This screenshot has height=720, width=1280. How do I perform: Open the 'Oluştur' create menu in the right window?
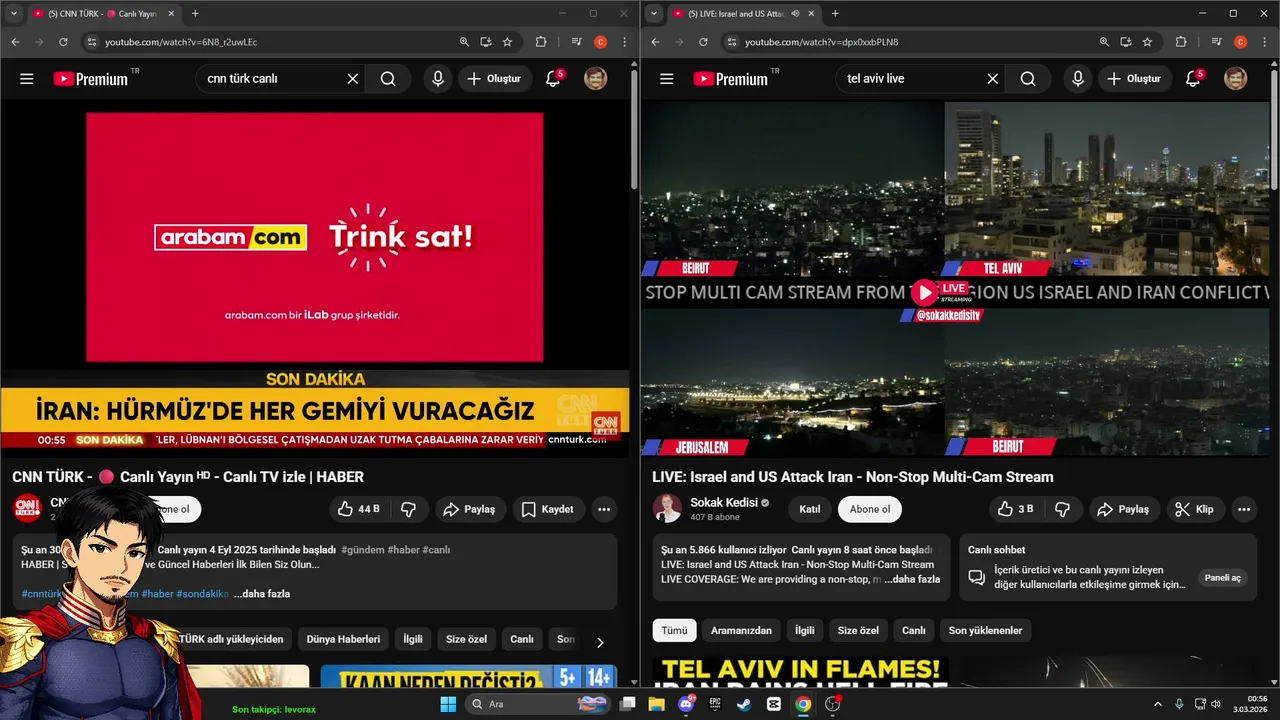pyautogui.click(x=1136, y=79)
